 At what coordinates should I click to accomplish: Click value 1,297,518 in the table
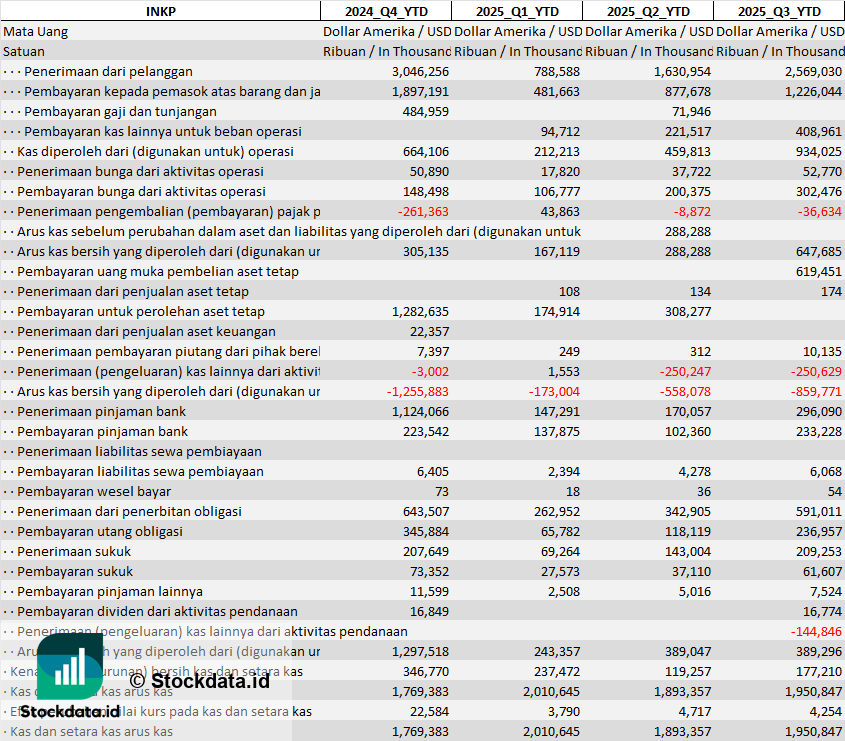point(420,652)
